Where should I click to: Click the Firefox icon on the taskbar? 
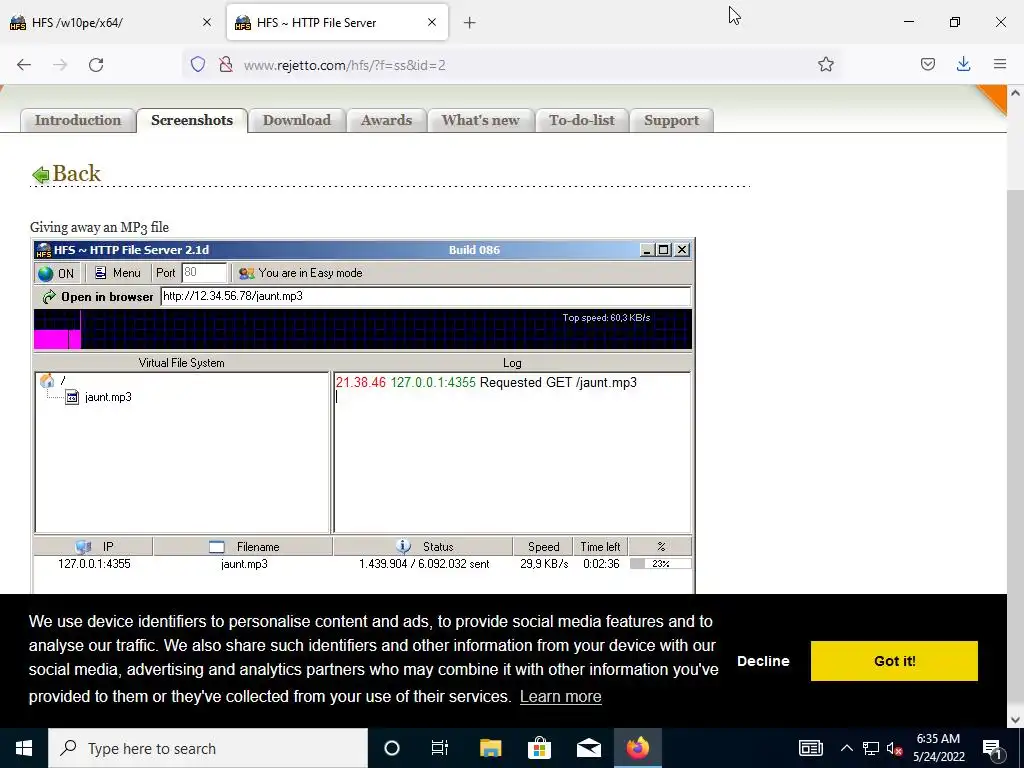(638, 748)
